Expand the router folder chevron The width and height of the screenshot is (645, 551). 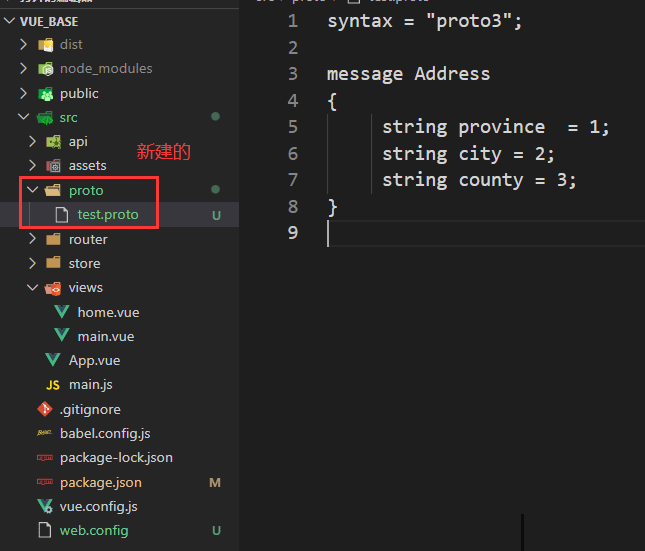(32, 239)
